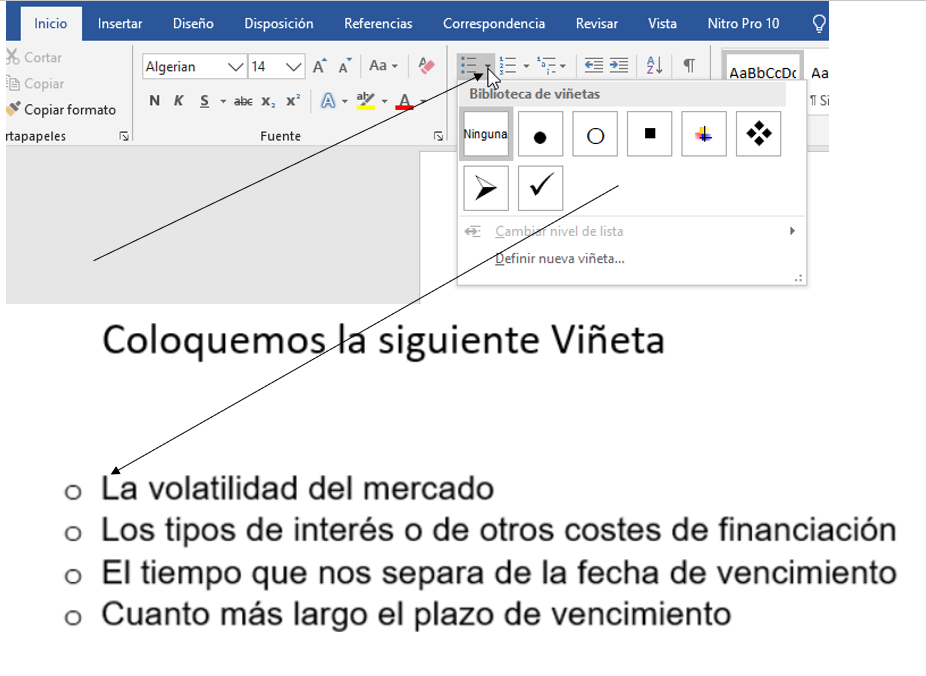Toggle superscript x² button

[293, 101]
